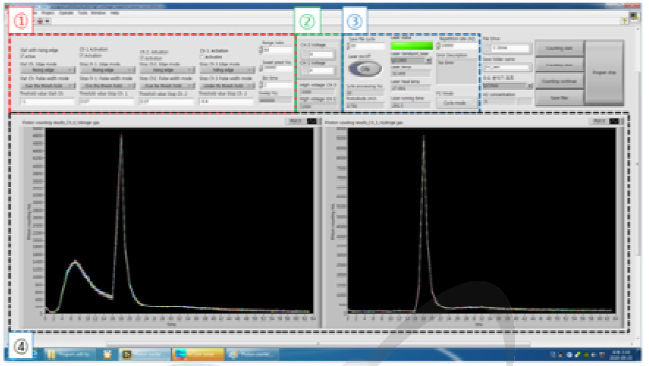Open Start Ch. Edge mode dropdown

pyautogui.click(x=48, y=70)
